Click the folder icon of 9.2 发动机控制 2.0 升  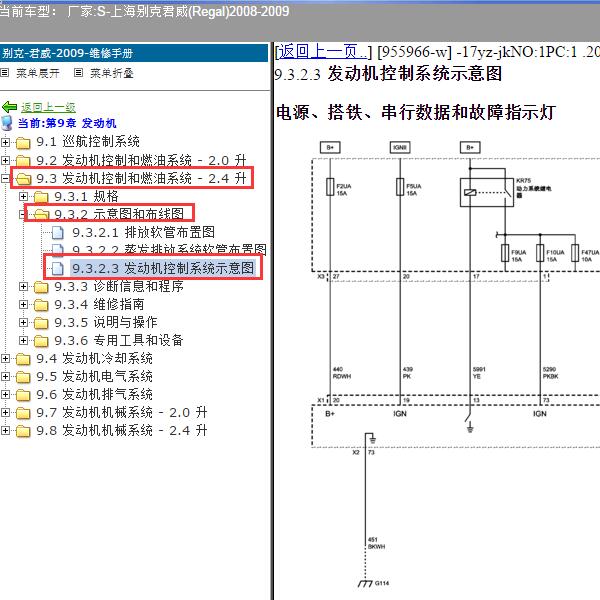pos(23,160)
